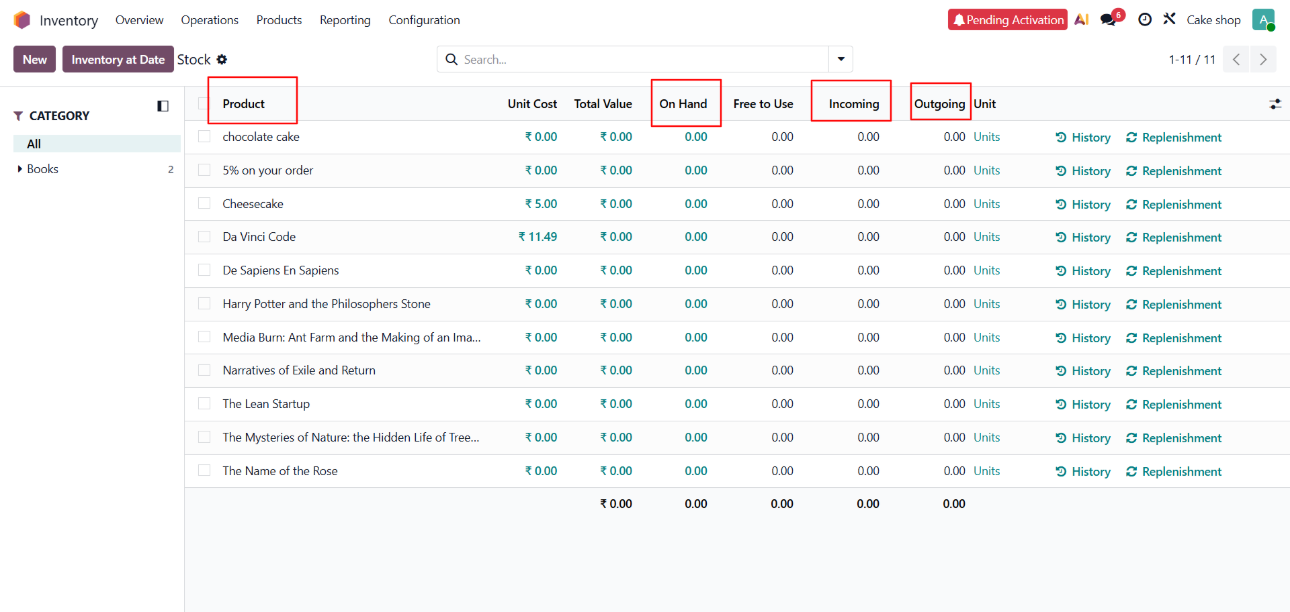Open the activities clock icon
The width and height of the screenshot is (1290, 612).
point(1145,20)
